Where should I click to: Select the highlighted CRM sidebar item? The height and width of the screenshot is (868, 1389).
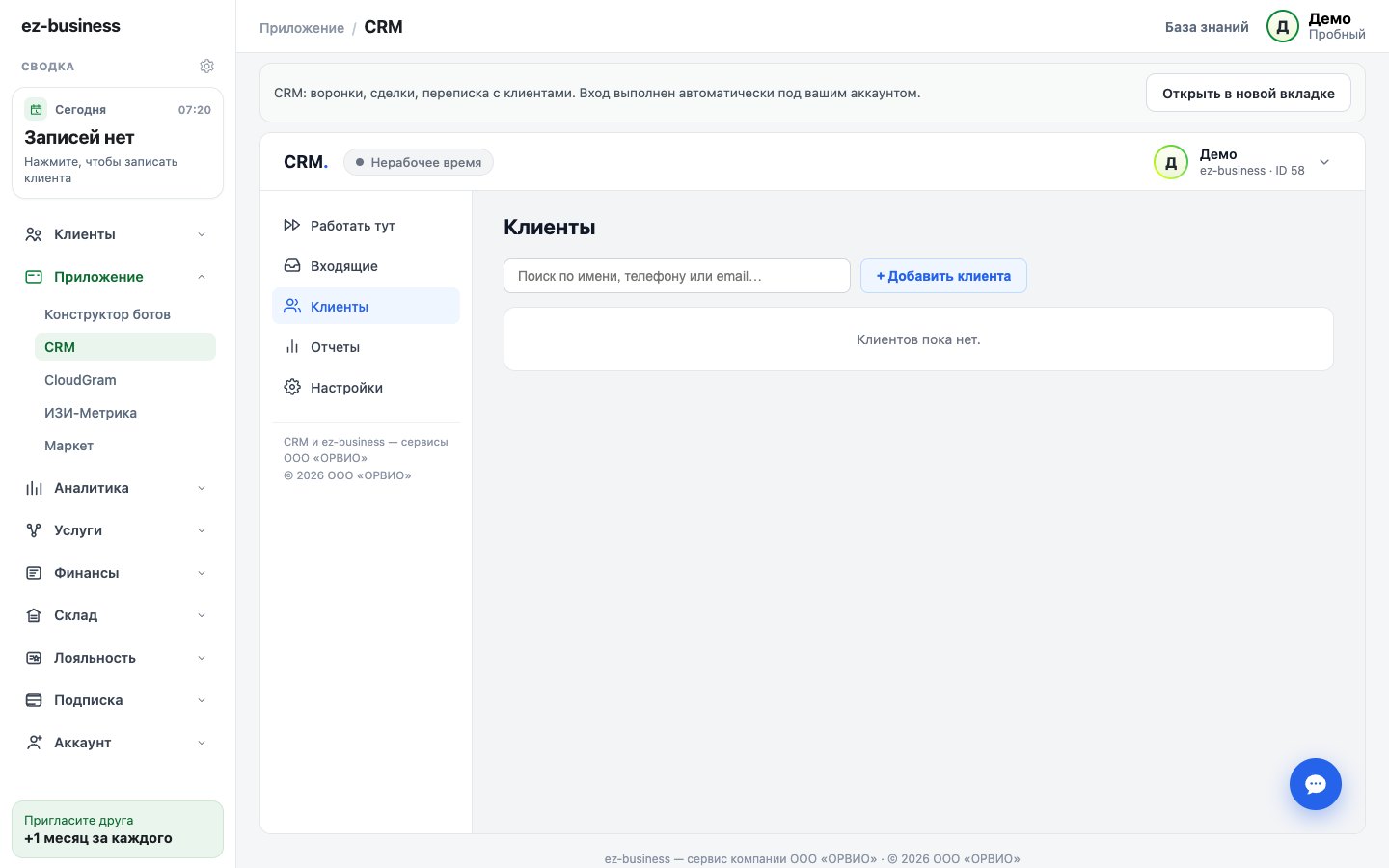pyautogui.click(x=124, y=347)
